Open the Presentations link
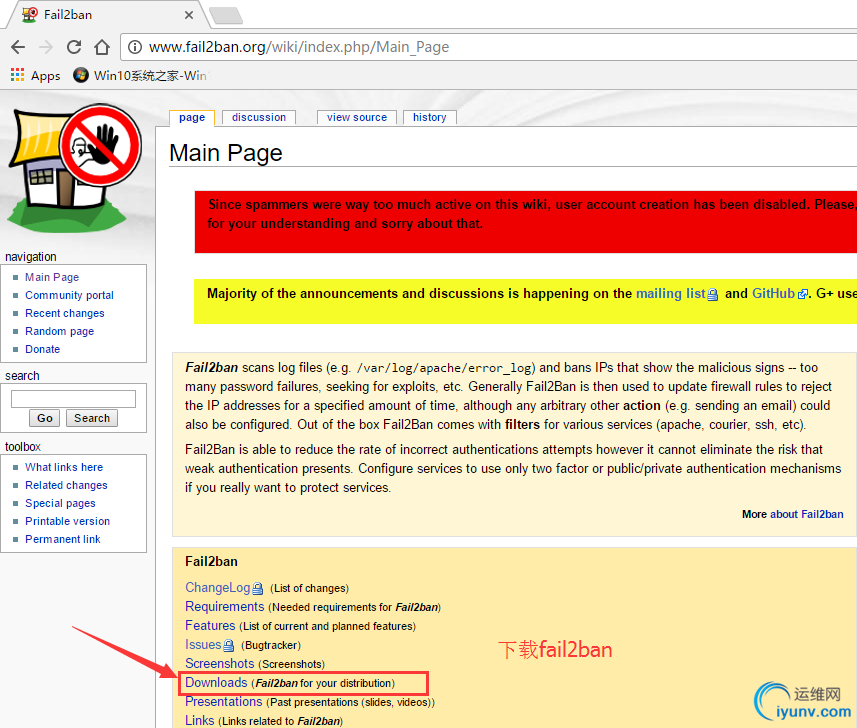This screenshot has height=728, width=857. [224, 702]
